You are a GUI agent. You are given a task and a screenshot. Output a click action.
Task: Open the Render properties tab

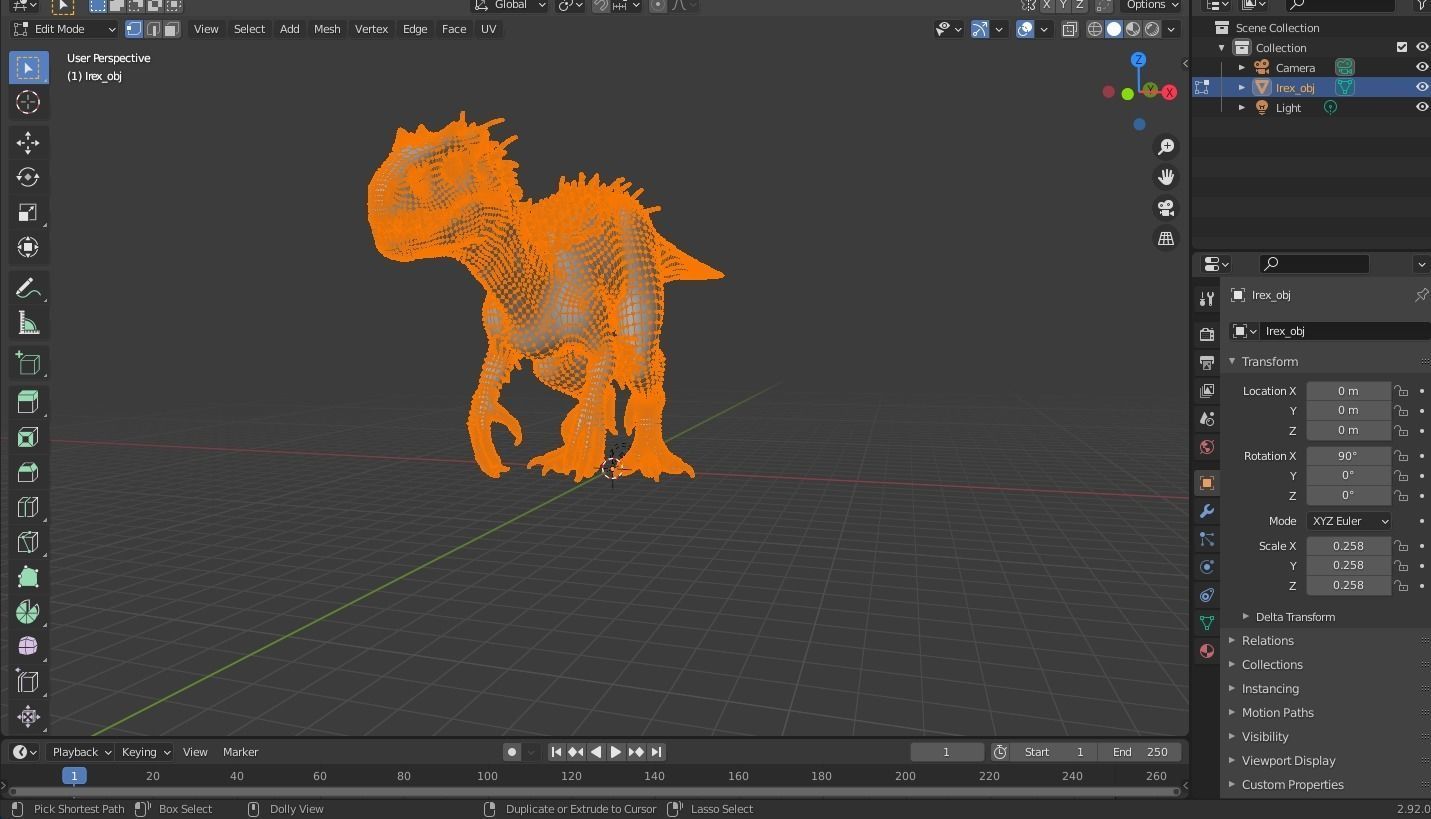pos(1207,334)
